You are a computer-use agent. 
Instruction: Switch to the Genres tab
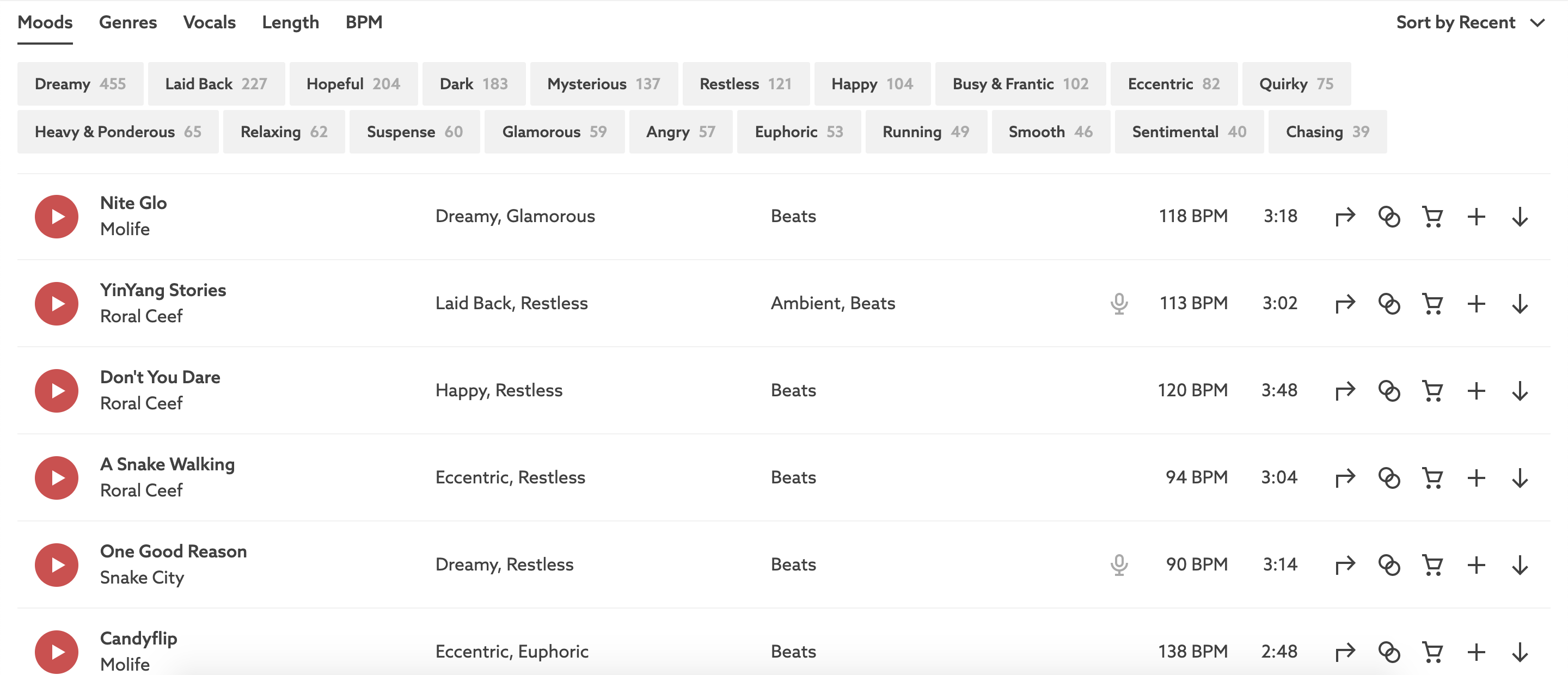click(128, 22)
